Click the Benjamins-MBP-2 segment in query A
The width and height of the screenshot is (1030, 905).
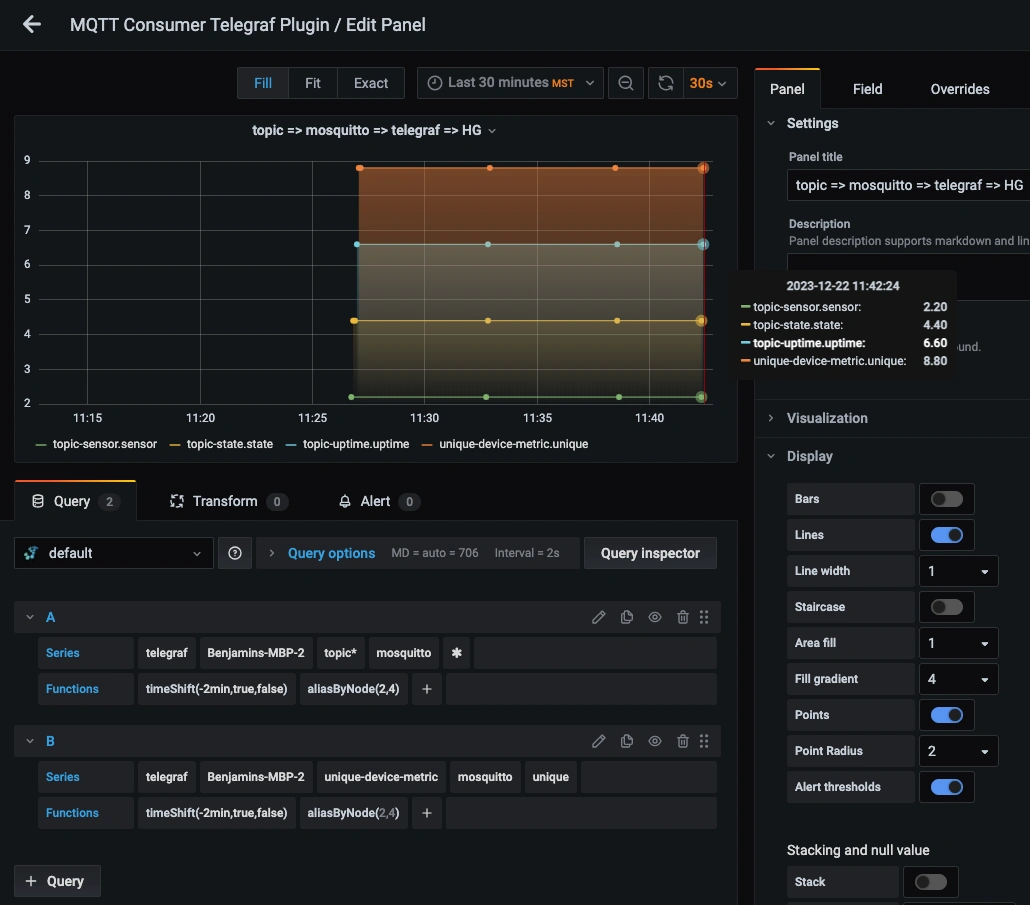pyautogui.click(x=256, y=653)
